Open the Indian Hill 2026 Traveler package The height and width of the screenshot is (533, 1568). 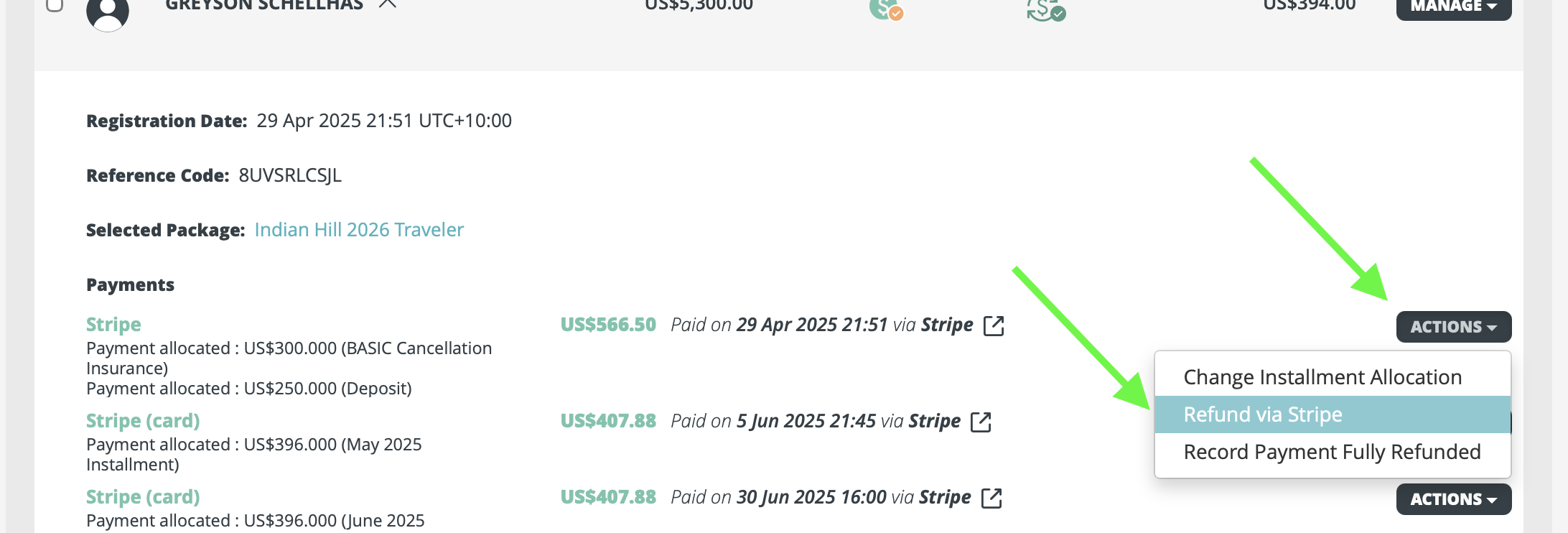[x=359, y=230]
